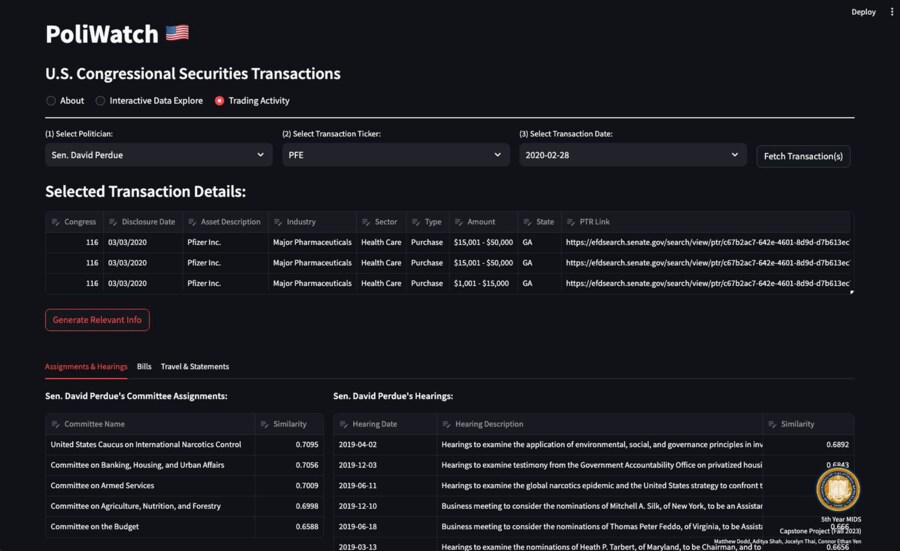Screen dimensions: 900x551
Task: Click the Industry column header icon
Action: tap(278, 222)
